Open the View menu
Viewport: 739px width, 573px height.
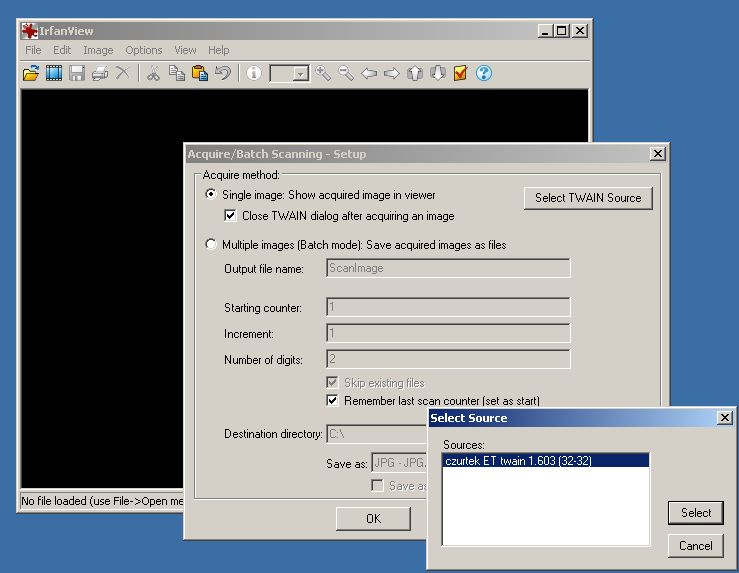point(185,50)
